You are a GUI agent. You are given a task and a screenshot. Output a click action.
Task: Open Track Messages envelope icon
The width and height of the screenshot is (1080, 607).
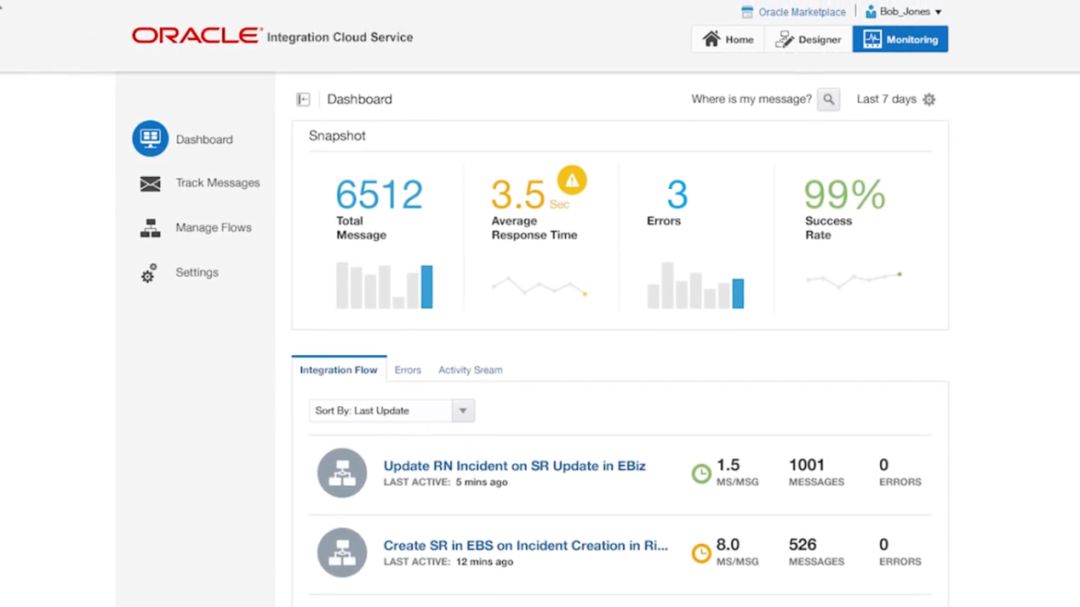150,183
